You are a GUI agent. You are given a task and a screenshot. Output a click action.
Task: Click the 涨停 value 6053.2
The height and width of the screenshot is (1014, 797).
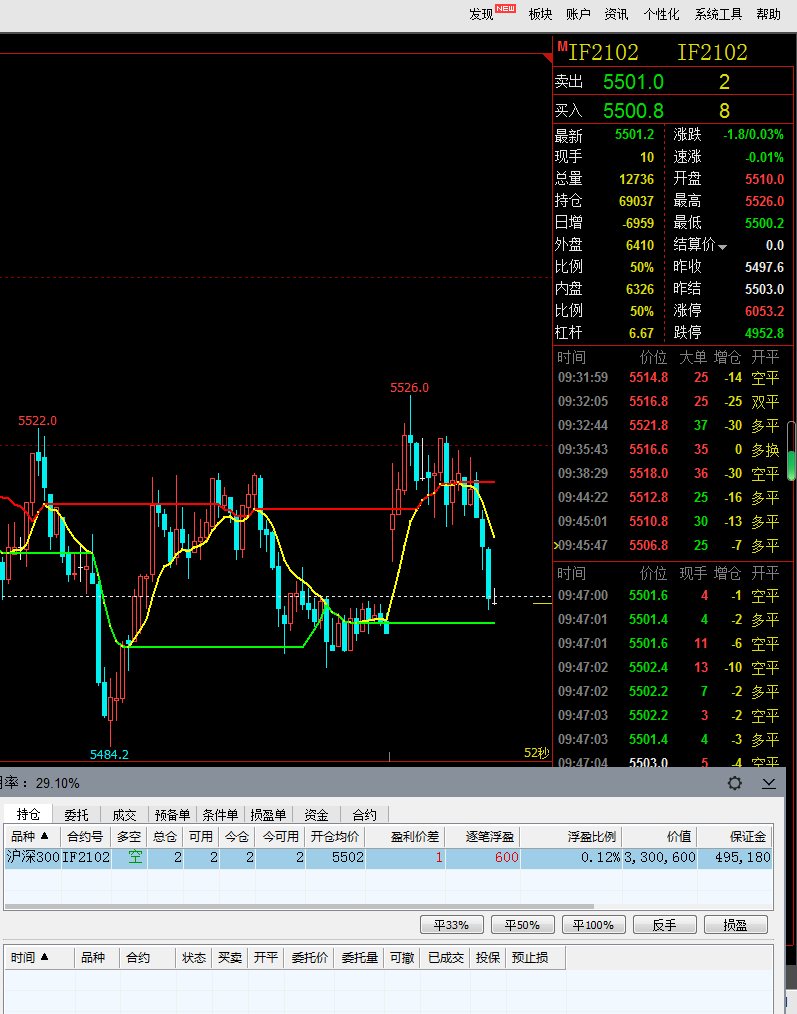pyautogui.click(x=764, y=311)
